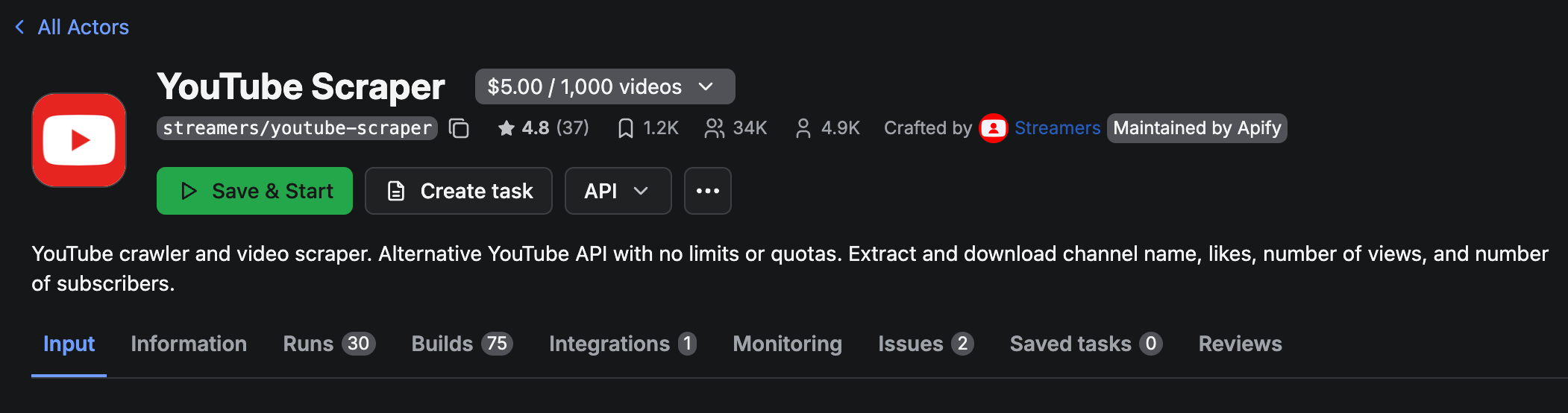The width and height of the screenshot is (1568, 413).
Task: Open the Integrations tab
Action: tap(623, 344)
